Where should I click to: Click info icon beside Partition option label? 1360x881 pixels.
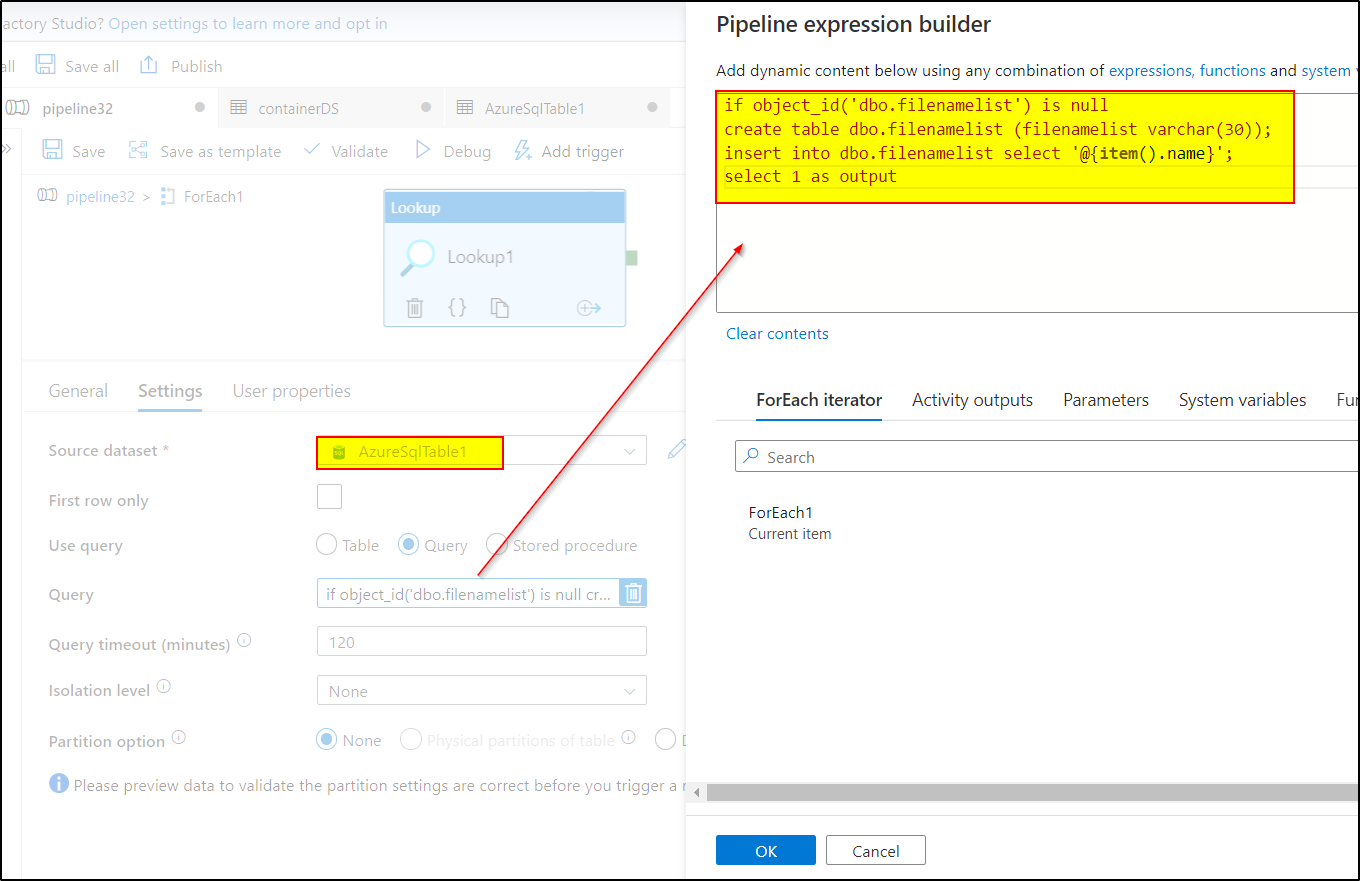tap(179, 738)
